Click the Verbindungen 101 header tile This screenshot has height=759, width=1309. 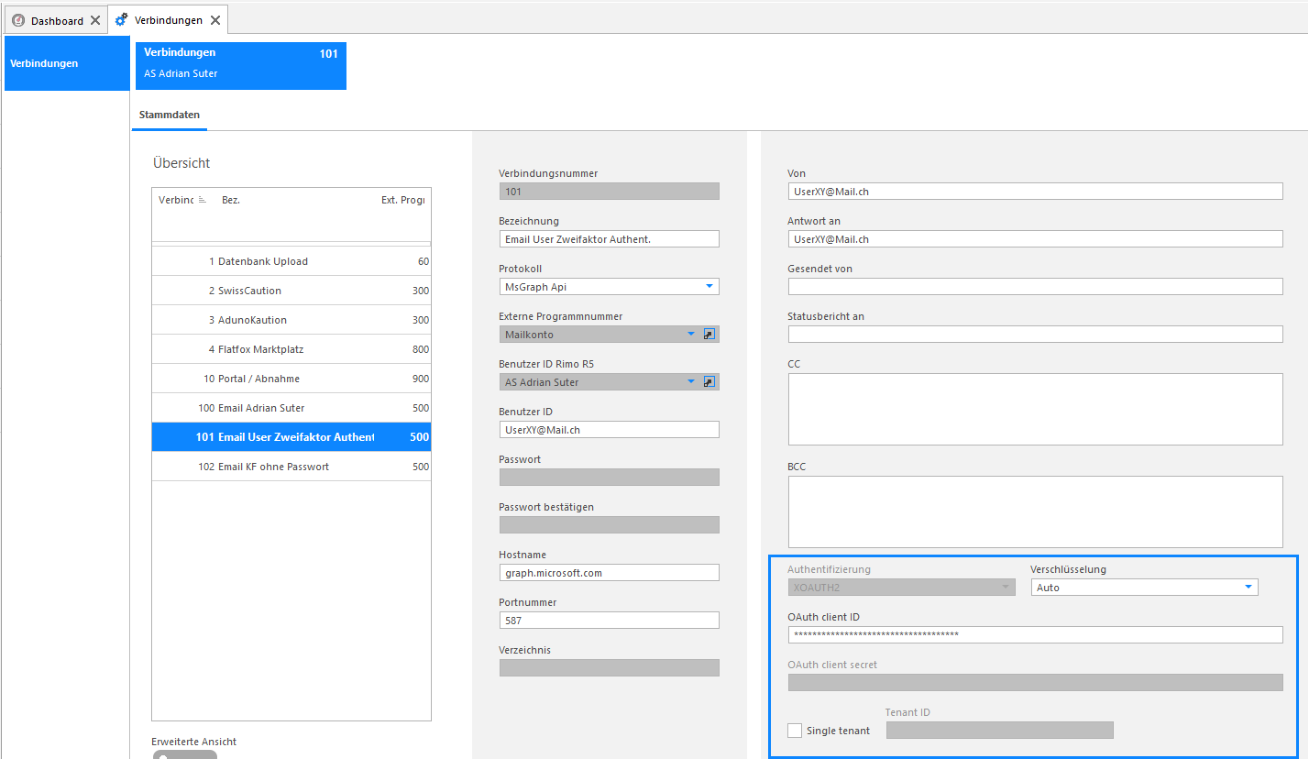point(241,66)
